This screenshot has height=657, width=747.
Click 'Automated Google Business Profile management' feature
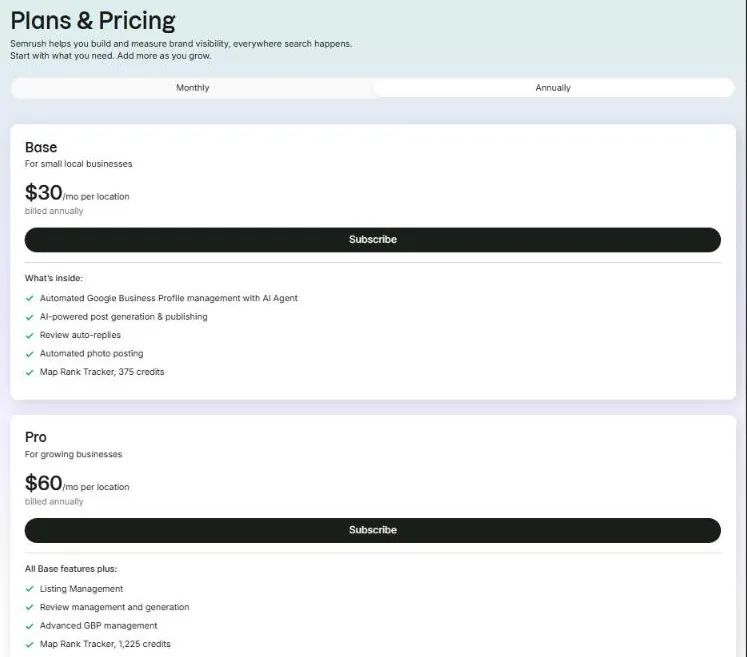click(x=169, y=298)
